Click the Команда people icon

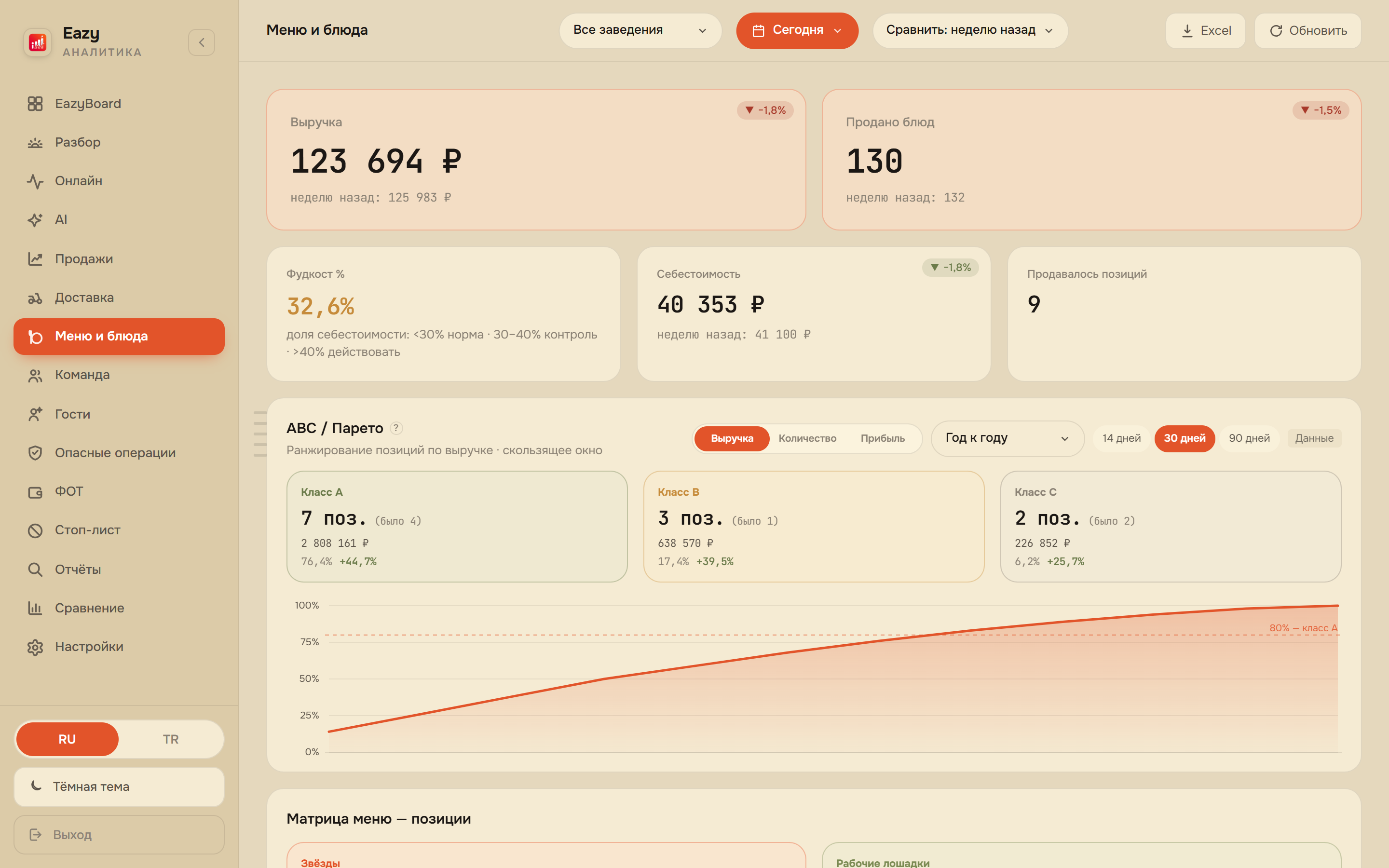[35, 376]
